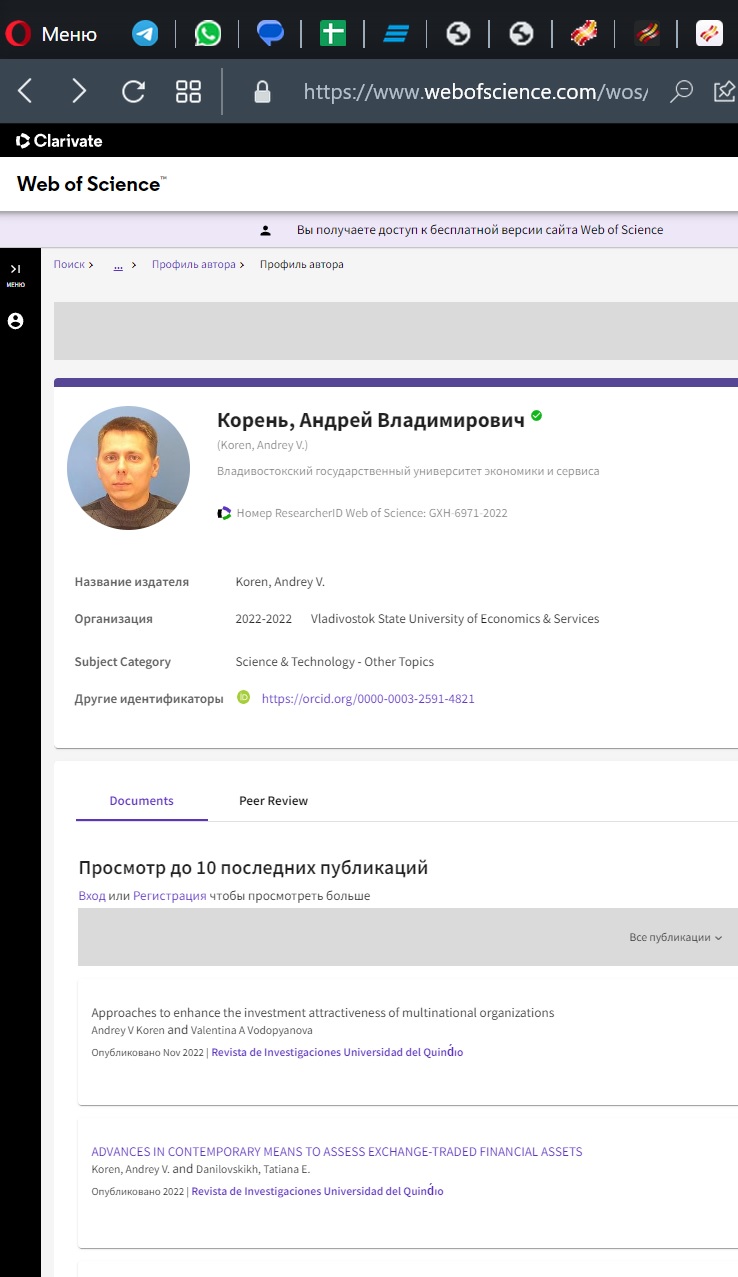Switch to the Documents tab
The image size is (738, 1277).
[x=142, y=801]
